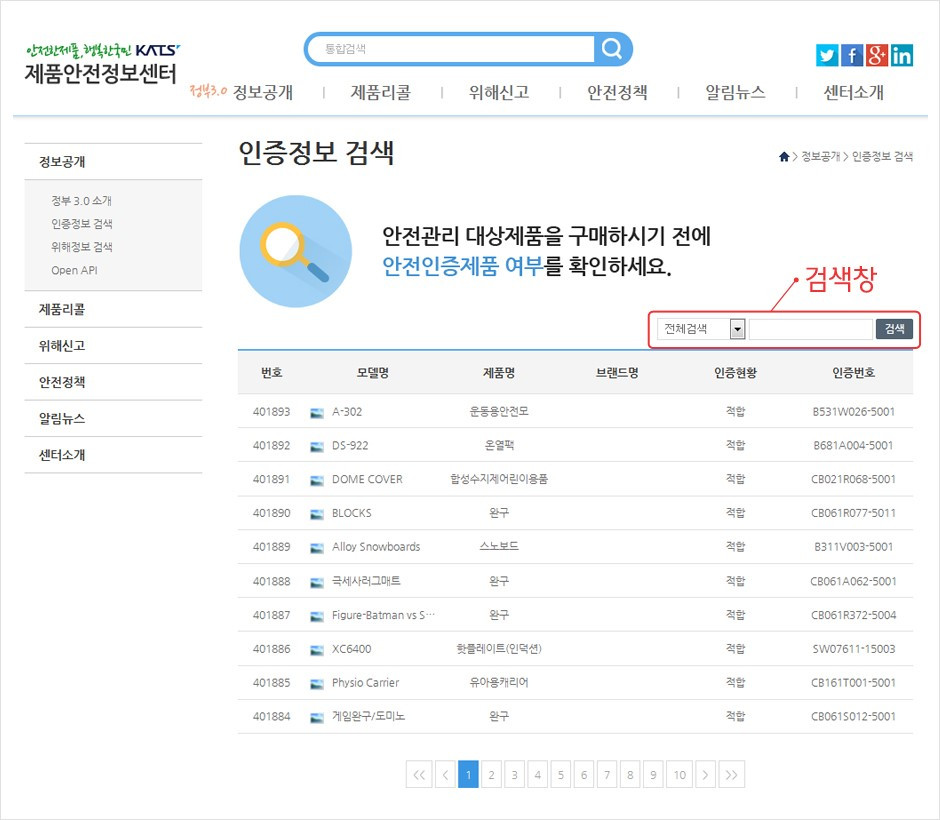
Task: Click the image icon in row 401888
Action: point(317,581)
